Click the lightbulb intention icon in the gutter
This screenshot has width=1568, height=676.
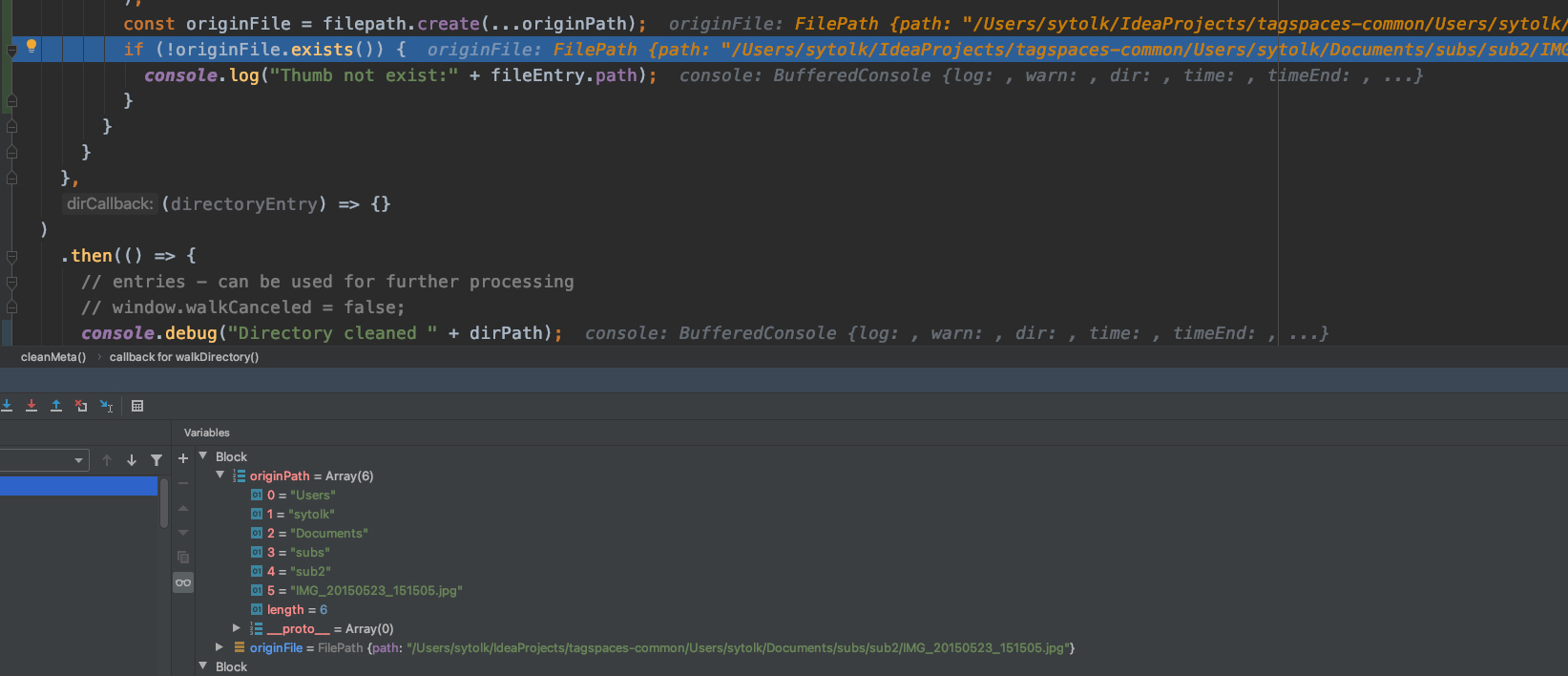point(31,46)
